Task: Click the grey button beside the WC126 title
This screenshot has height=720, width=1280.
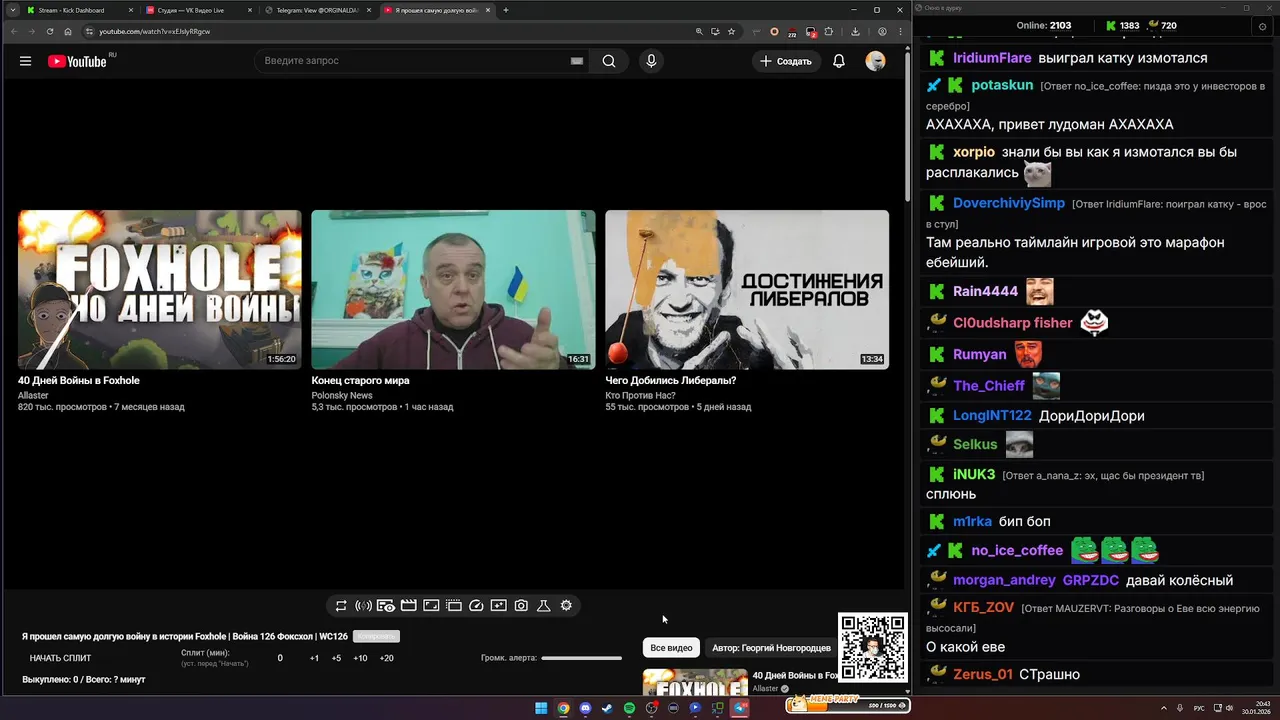Action: pyautogui.click(x=376, y=636)
